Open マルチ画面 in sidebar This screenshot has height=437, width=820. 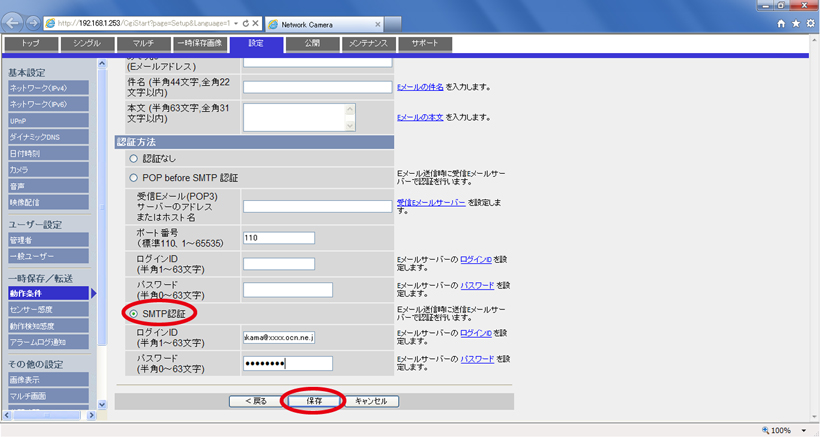48,396
